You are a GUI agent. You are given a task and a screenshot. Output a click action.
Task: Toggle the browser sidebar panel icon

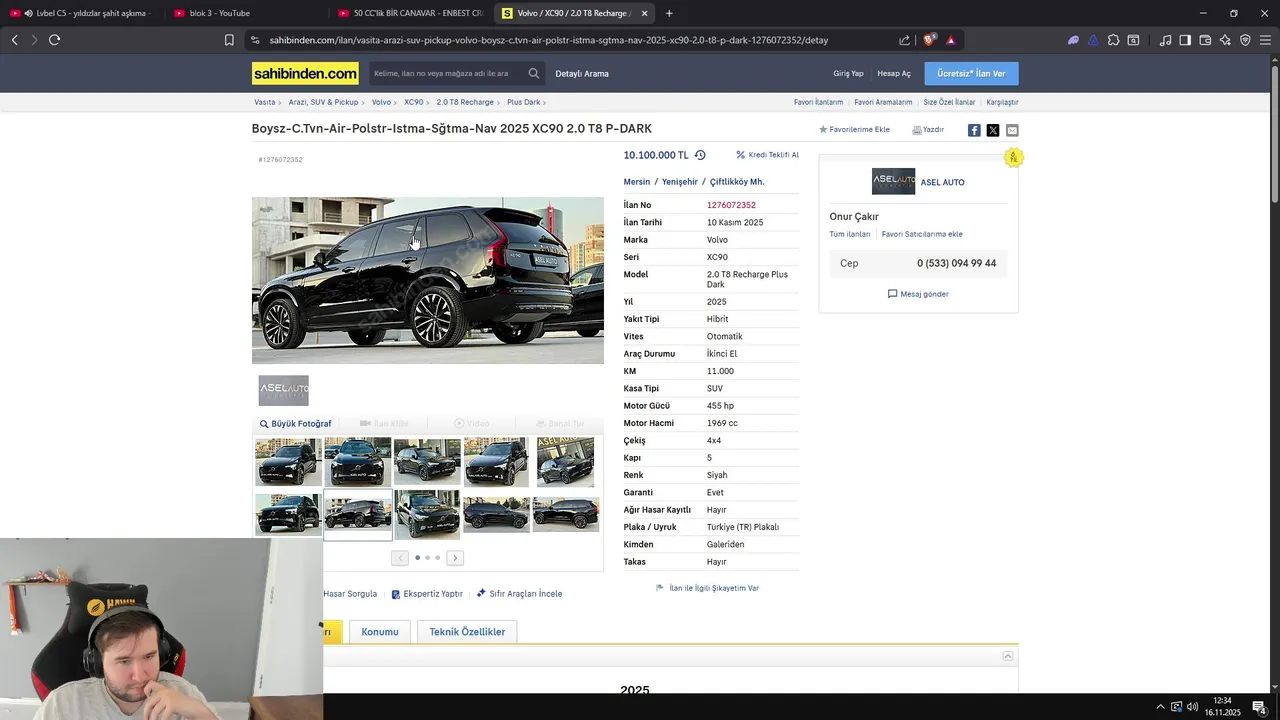point(1185,40)
